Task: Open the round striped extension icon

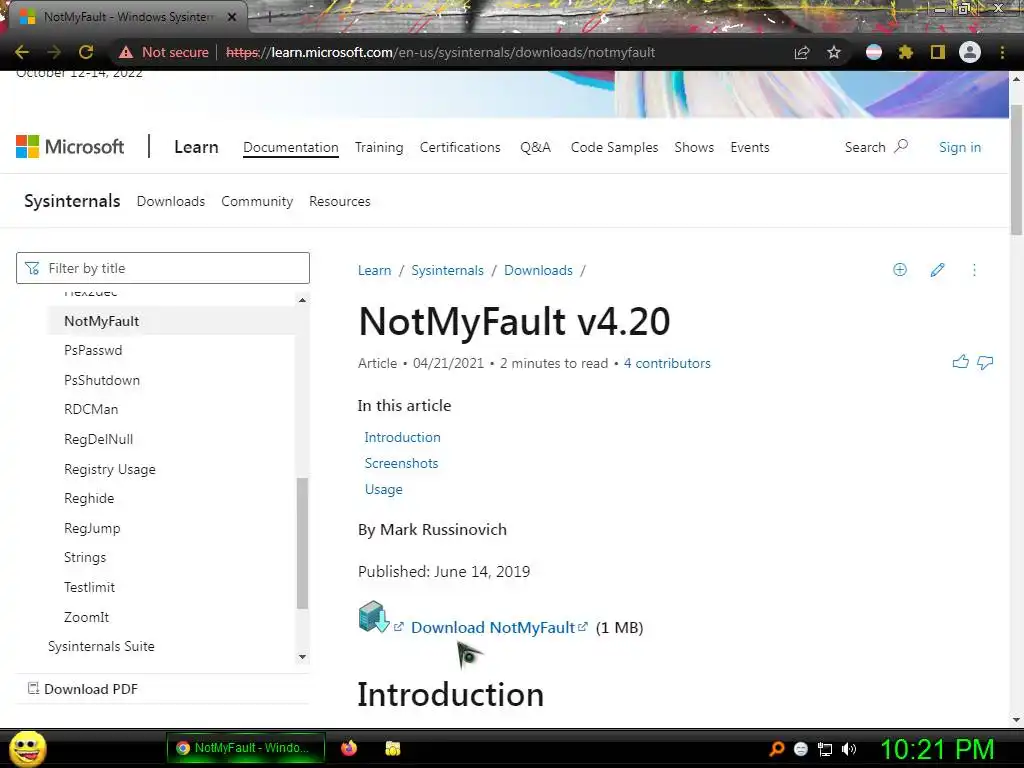Action: click(874, 52)
